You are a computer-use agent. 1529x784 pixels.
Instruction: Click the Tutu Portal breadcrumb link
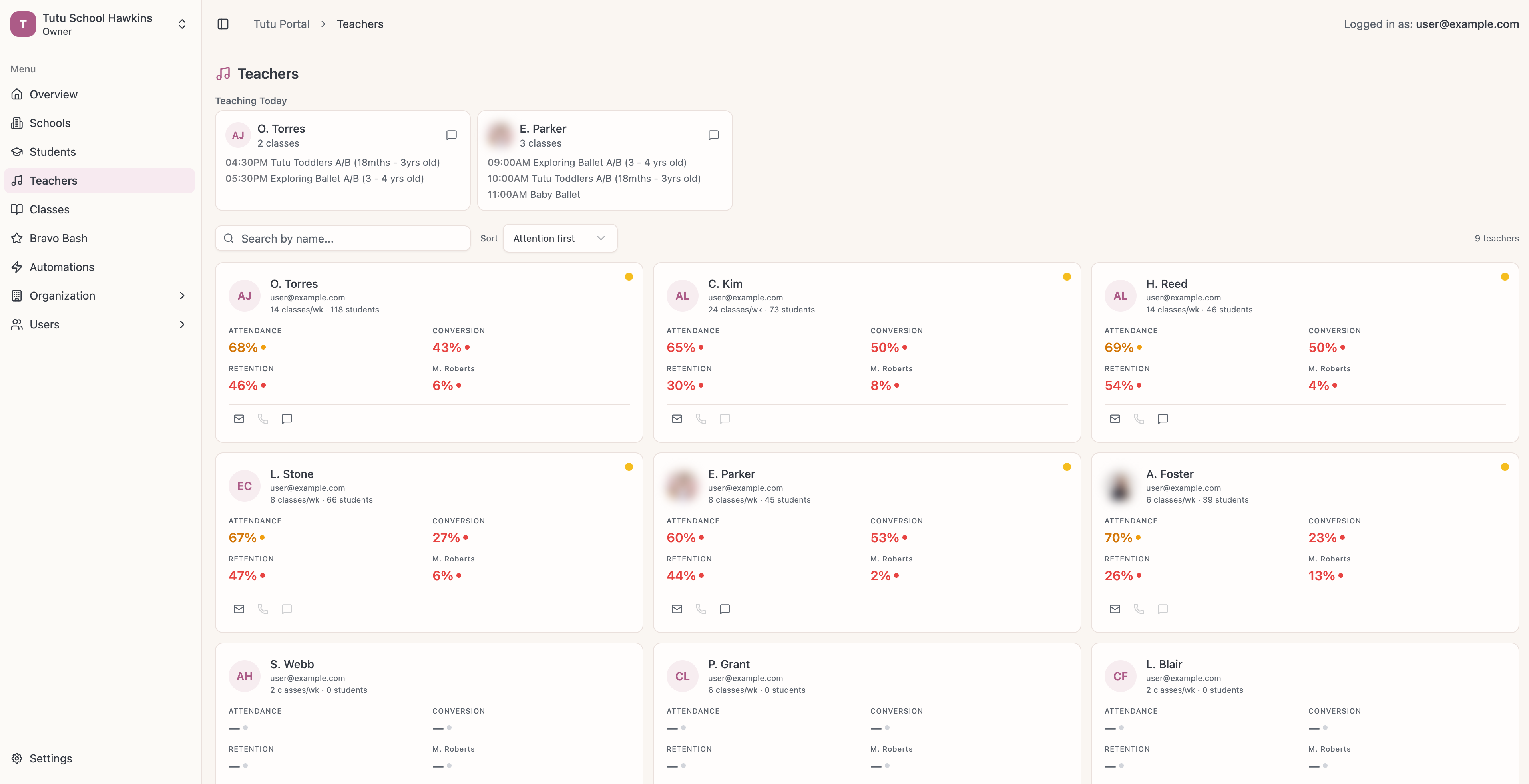281,24
